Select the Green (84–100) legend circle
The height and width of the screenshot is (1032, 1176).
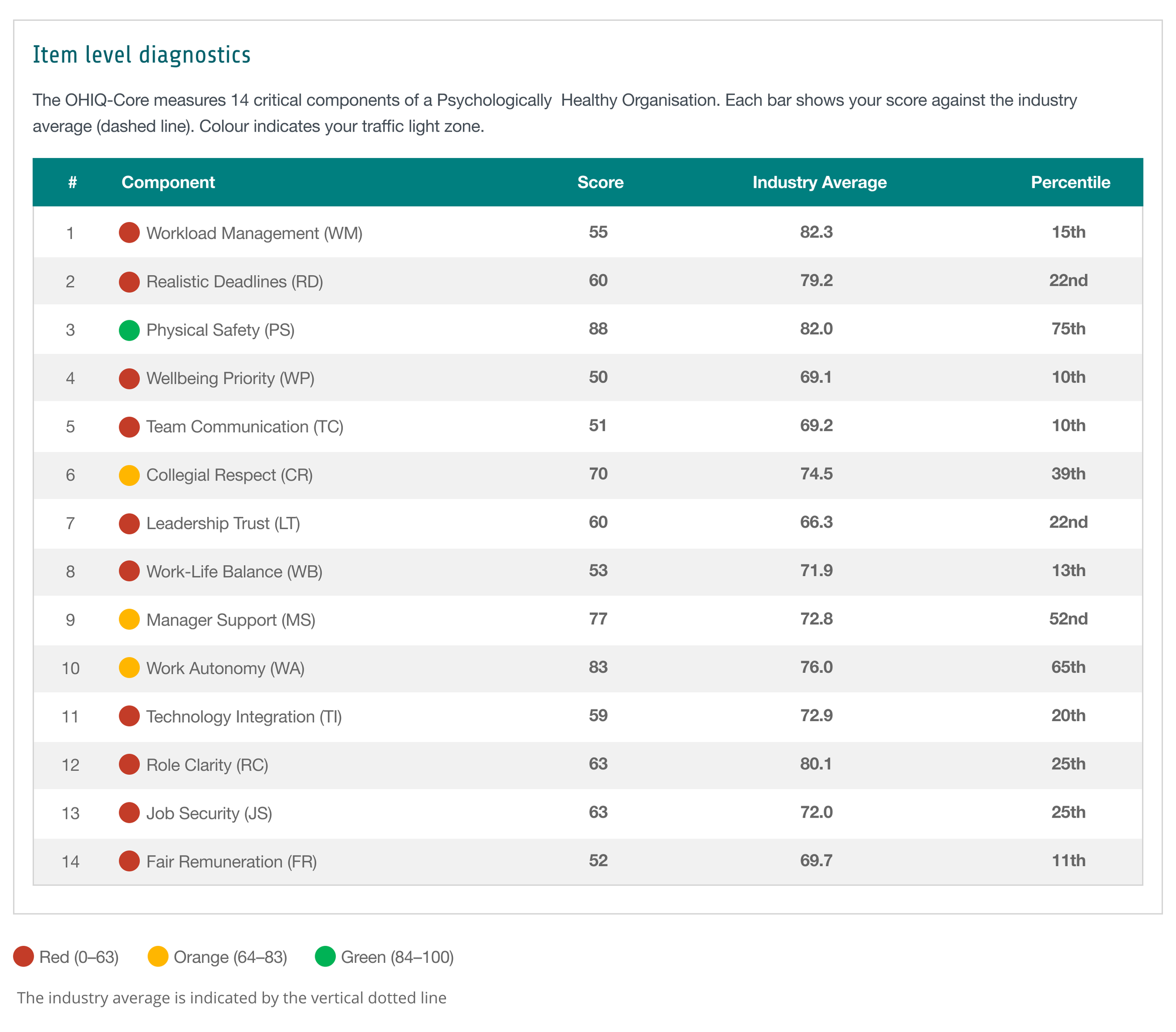pos(326,957)
